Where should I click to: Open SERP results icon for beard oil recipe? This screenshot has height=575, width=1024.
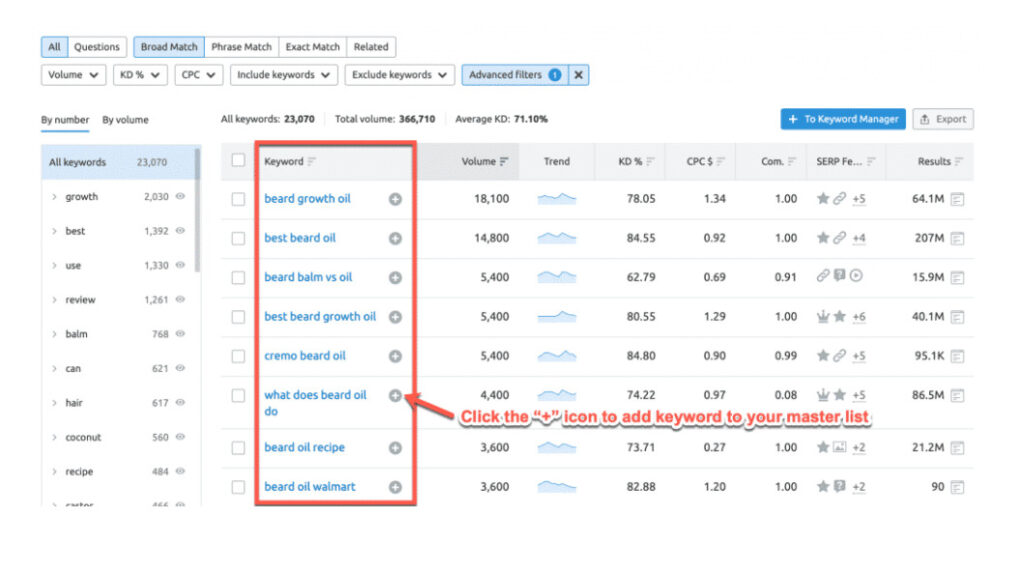[957, 448]
